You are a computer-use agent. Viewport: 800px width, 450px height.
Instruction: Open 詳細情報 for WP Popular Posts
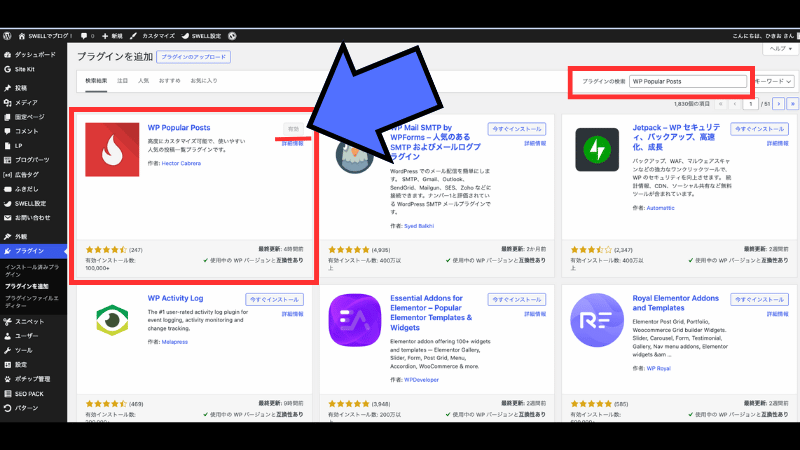pos(292,144)
